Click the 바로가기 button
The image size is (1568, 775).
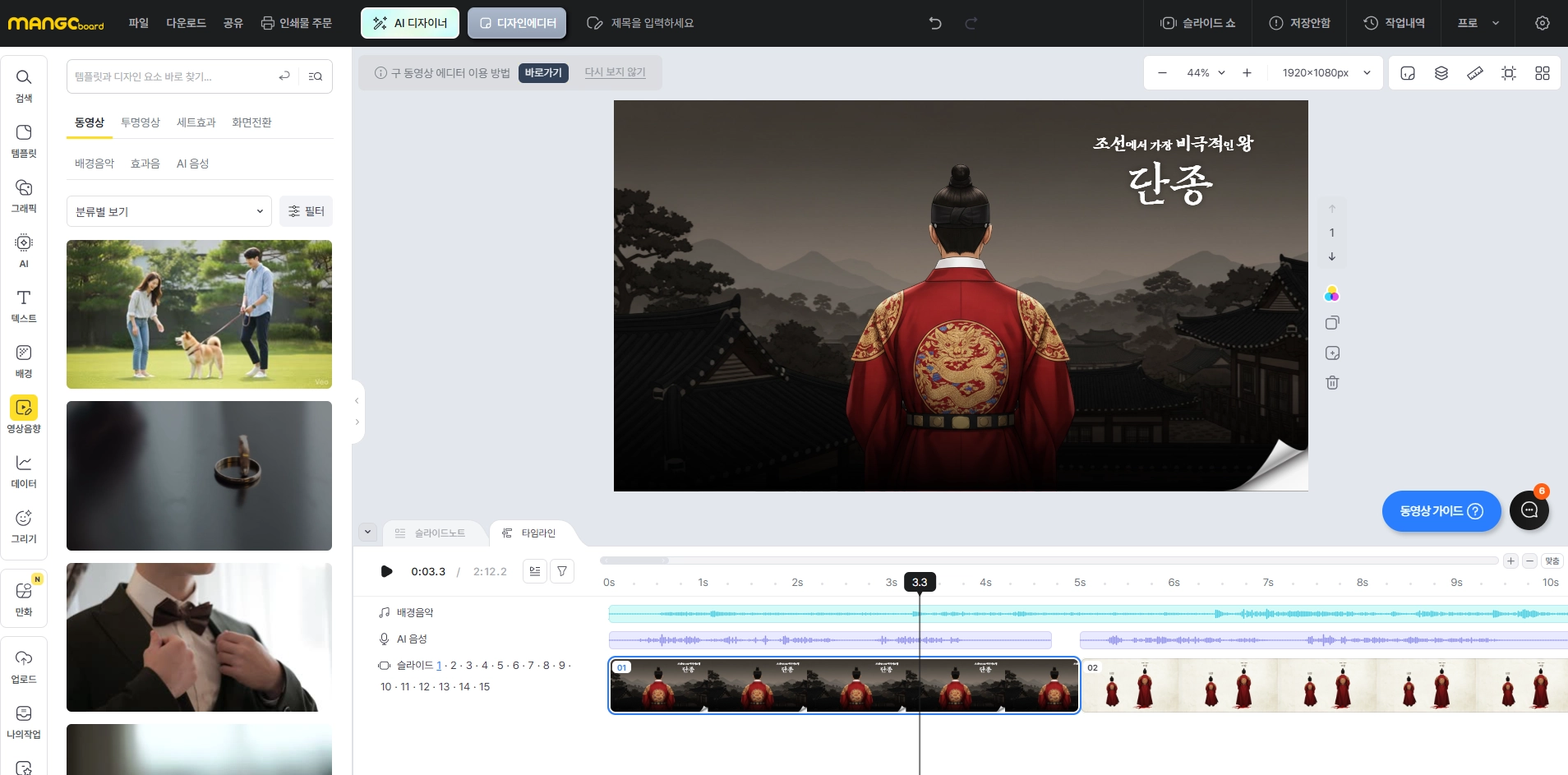543,73
